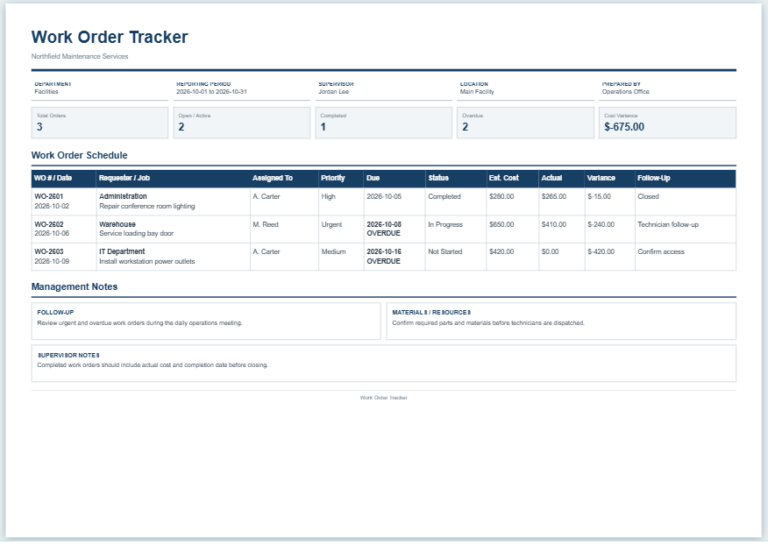Click due date 2026-10-05
This screenshot has height=544, width=768.
[384, 196]
